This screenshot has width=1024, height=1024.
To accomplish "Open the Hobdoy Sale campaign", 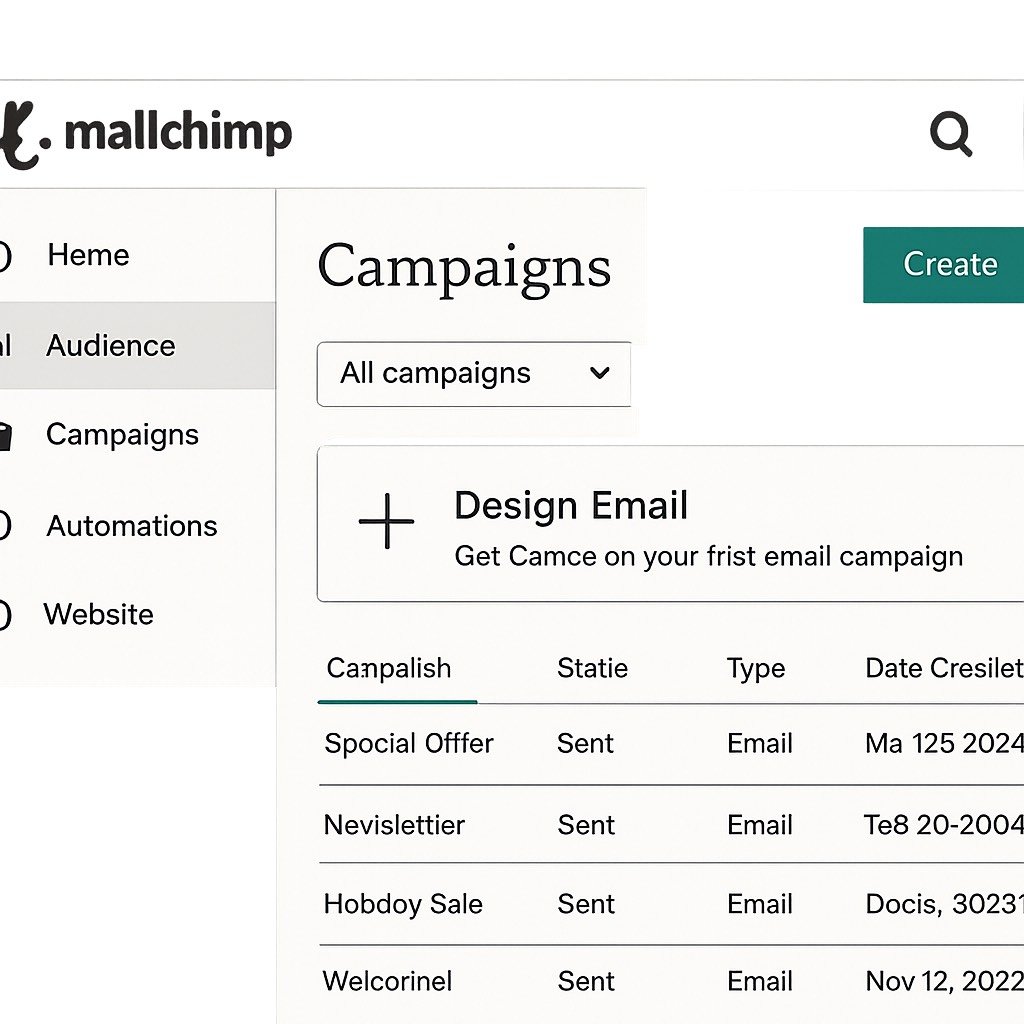I will pyautogui.click(x=403, y=903).
